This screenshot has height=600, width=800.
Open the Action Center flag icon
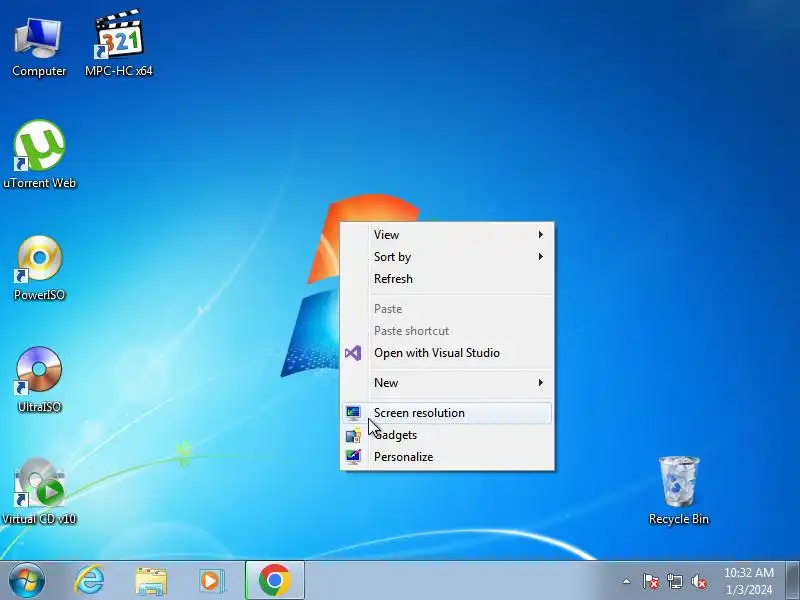click(x=651, y=581)
